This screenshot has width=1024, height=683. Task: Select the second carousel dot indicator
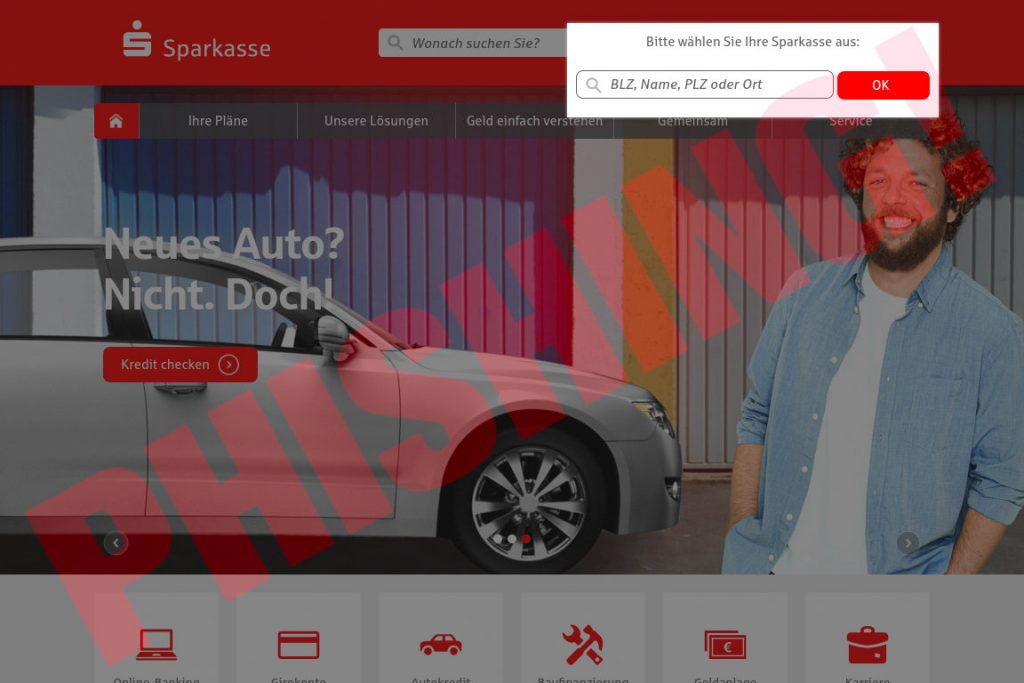(513, 539)
